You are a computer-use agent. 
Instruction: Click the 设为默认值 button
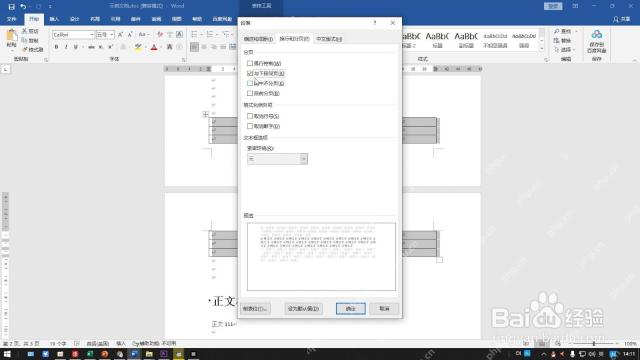pos(303,309)
